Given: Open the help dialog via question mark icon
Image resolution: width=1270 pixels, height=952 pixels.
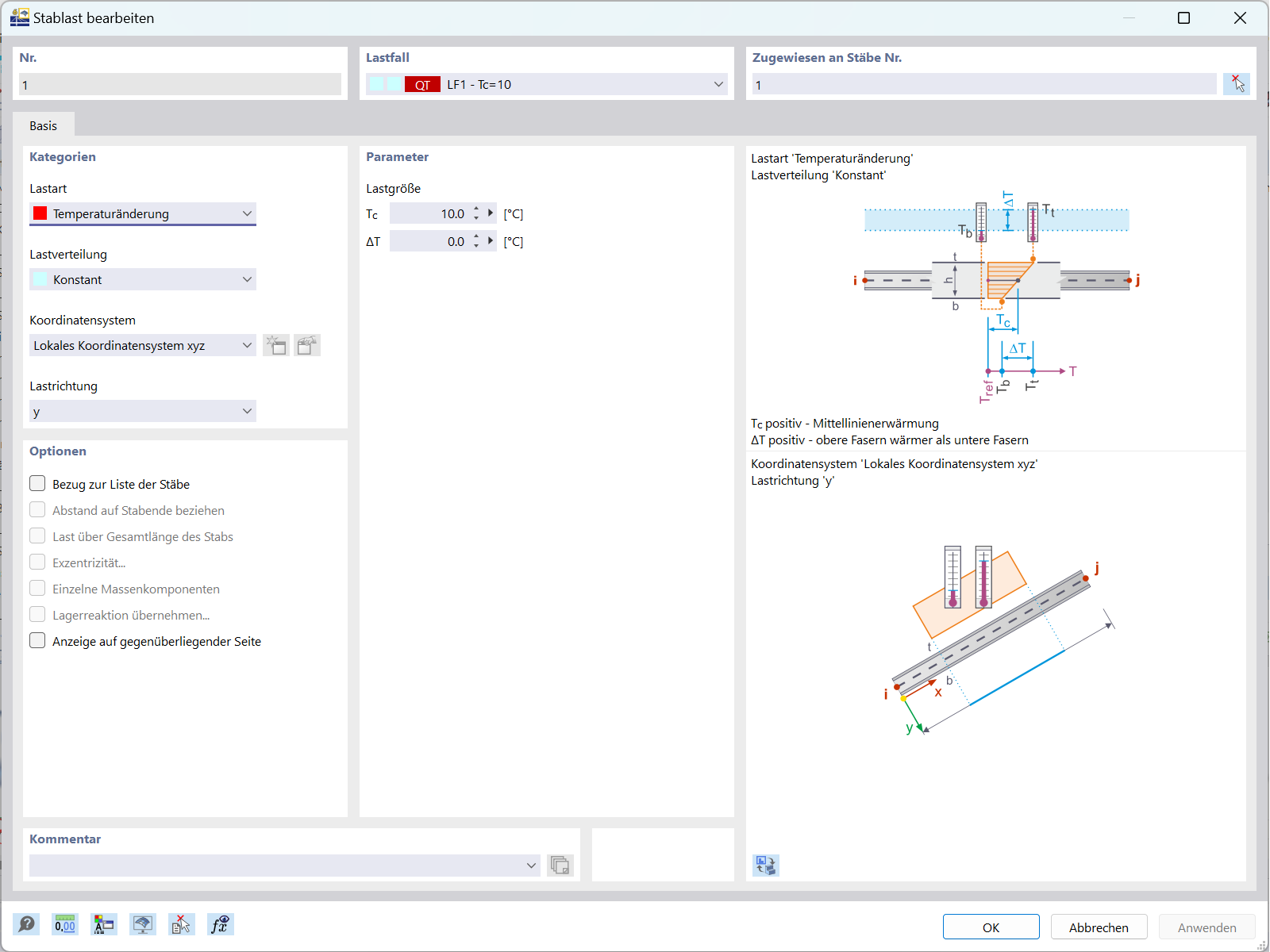Looking at the screenshot, I should [26, 924].
